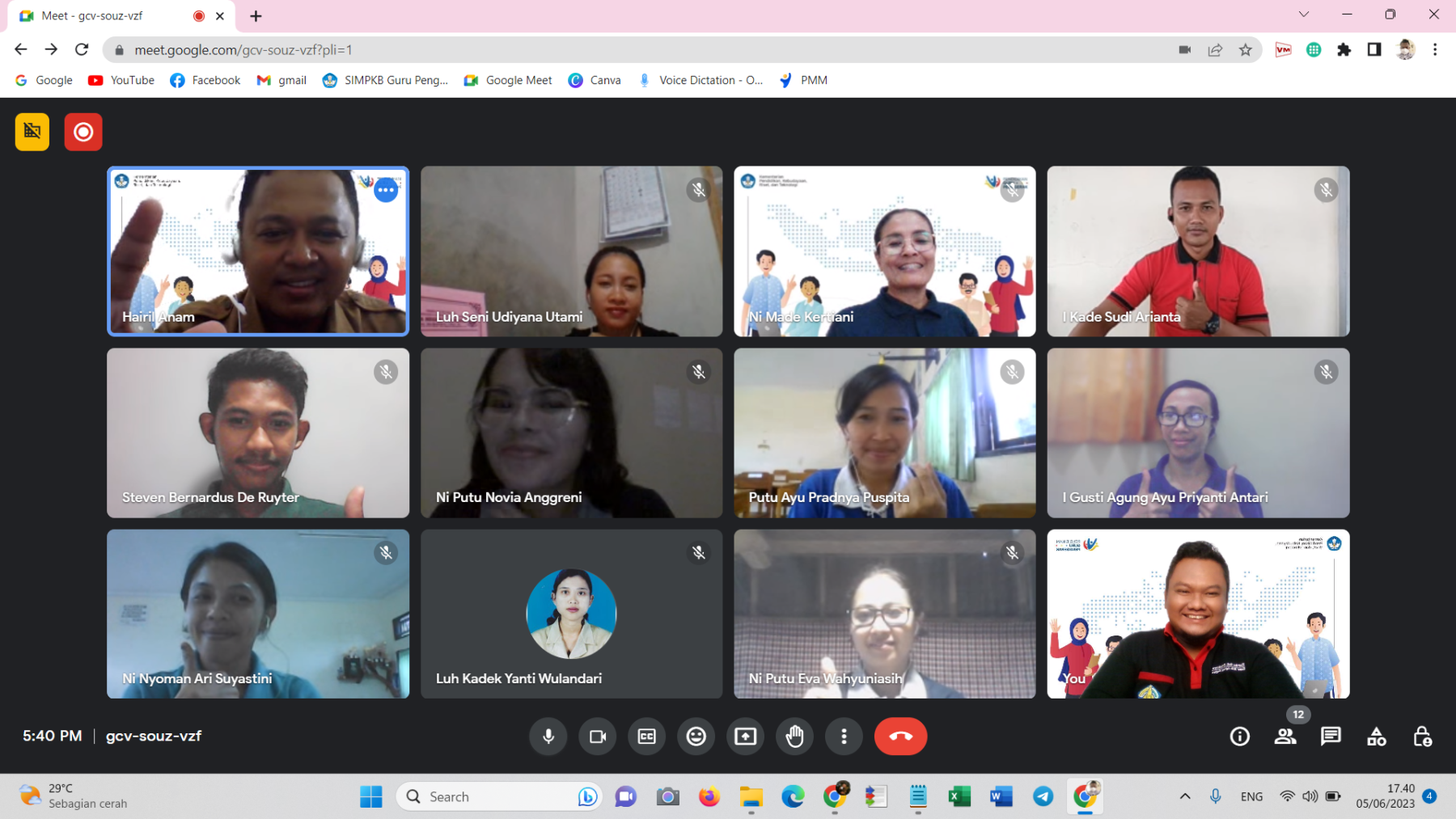Viewport: 1456px width, 819px height.
Task: Open the Activities panel
Action: tap(1376, 737)
